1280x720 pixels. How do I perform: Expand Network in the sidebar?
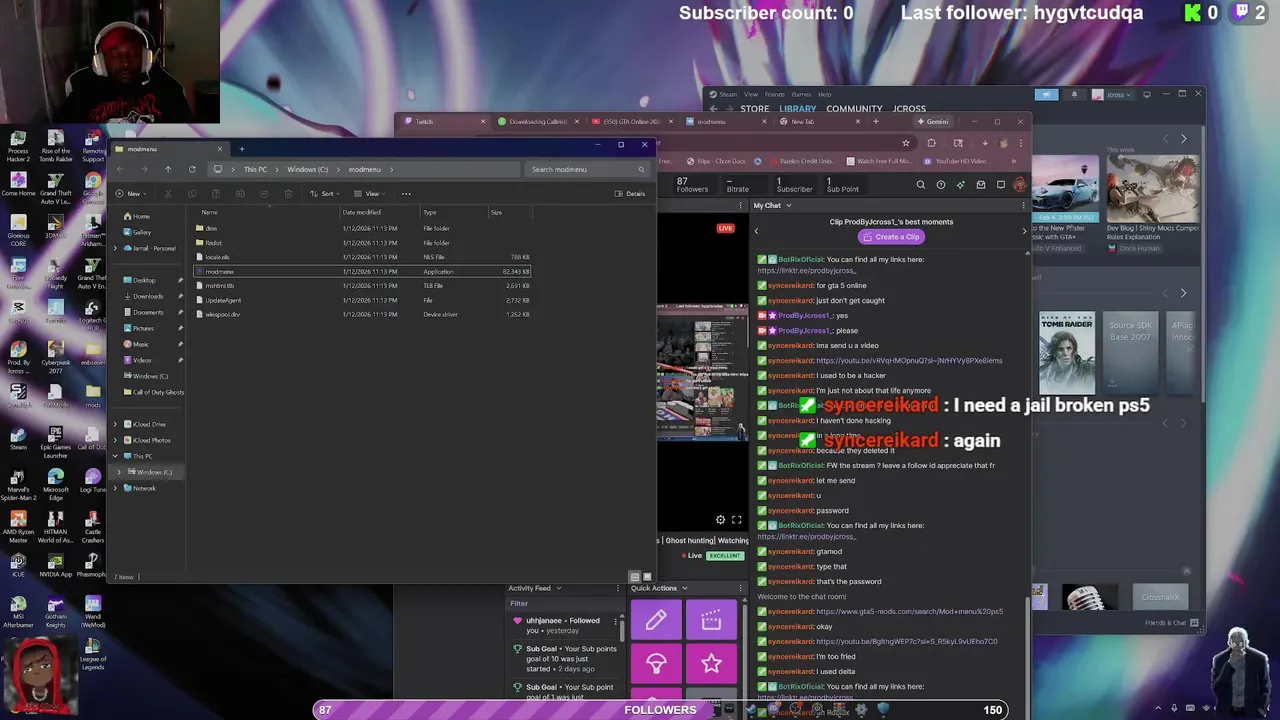coord(115,488)
